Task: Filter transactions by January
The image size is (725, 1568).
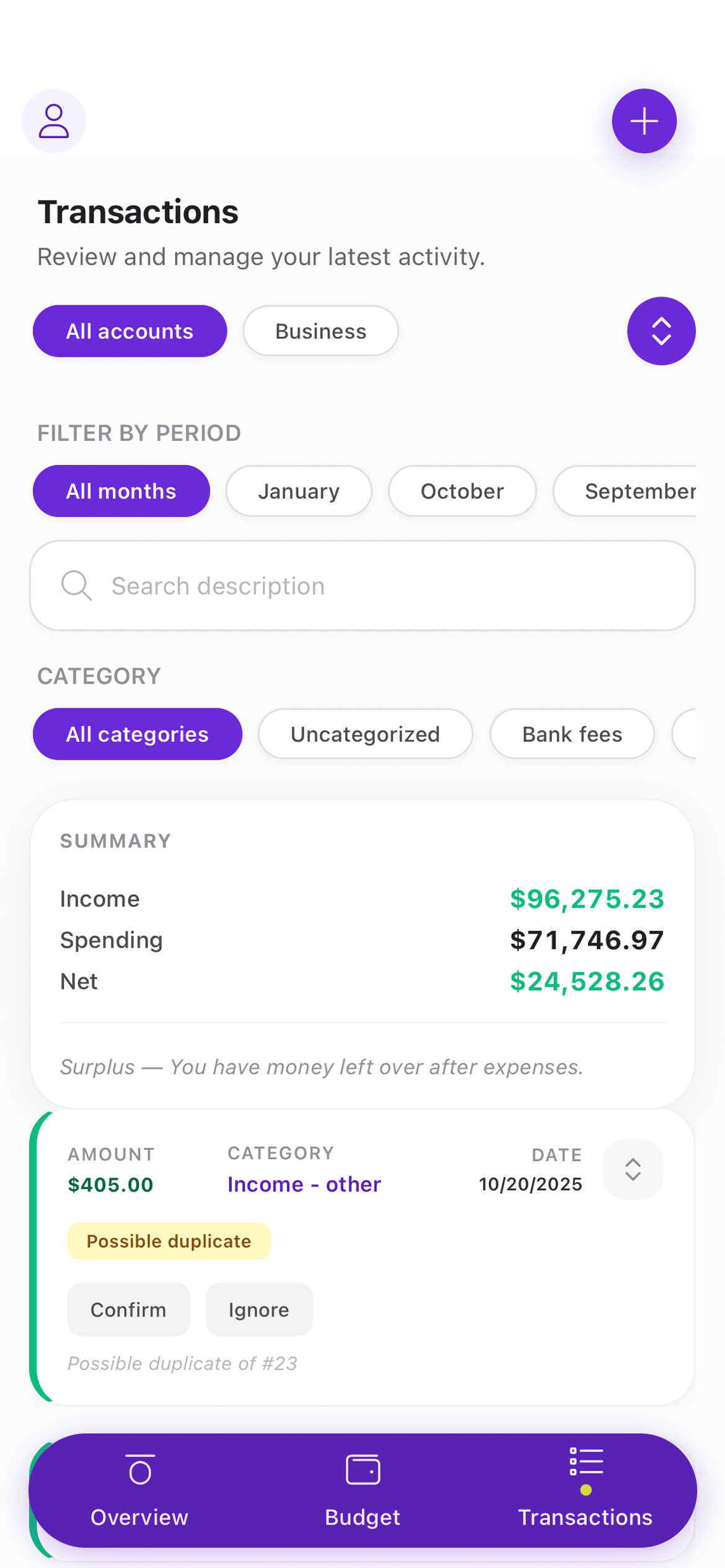Action: coord(299,491)
